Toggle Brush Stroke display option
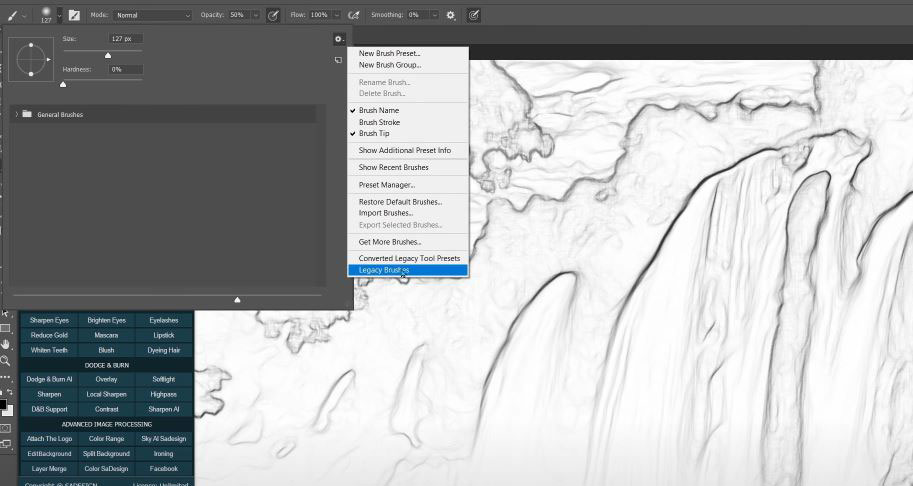The height and width of the screenshot is (486, 913). point(379,122)
